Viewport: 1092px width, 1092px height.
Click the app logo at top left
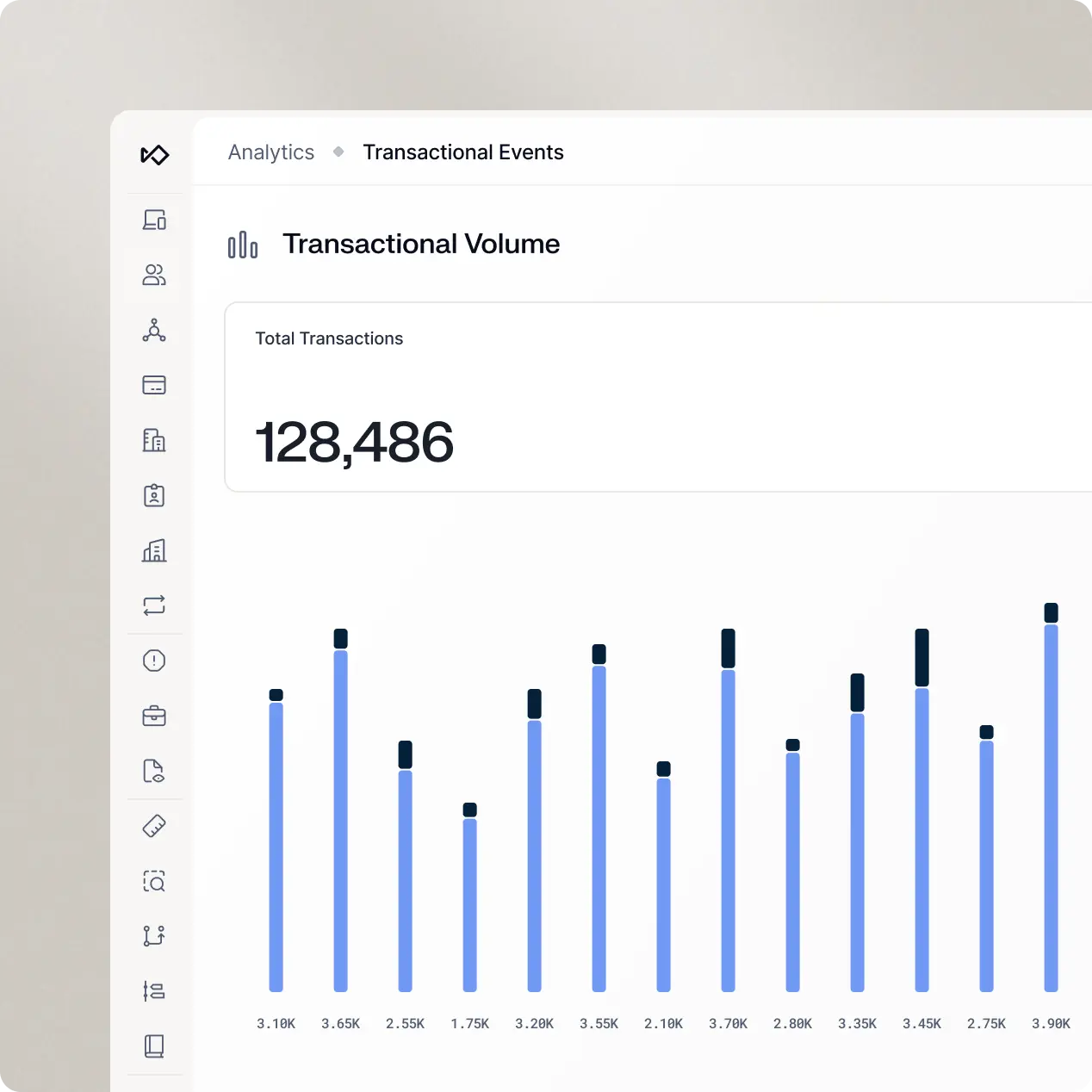click(154, 155)
